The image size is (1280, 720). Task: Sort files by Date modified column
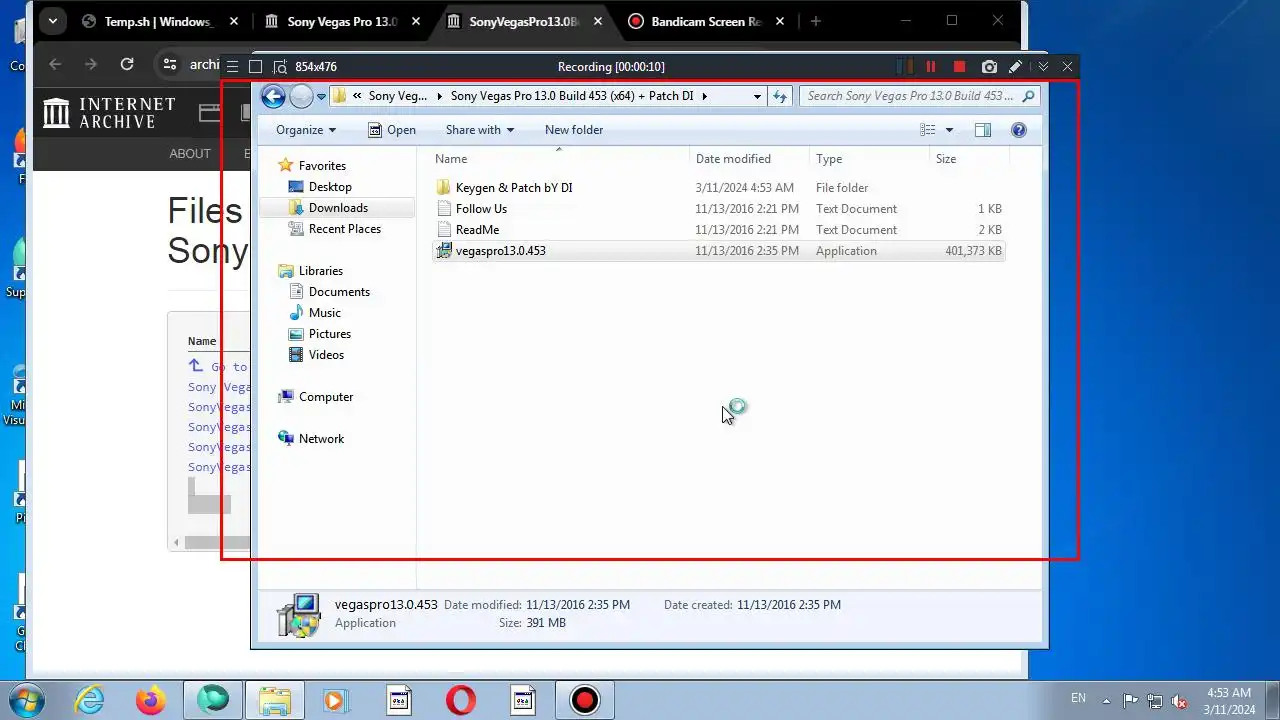pyautogui.click(x=749, y=159)
